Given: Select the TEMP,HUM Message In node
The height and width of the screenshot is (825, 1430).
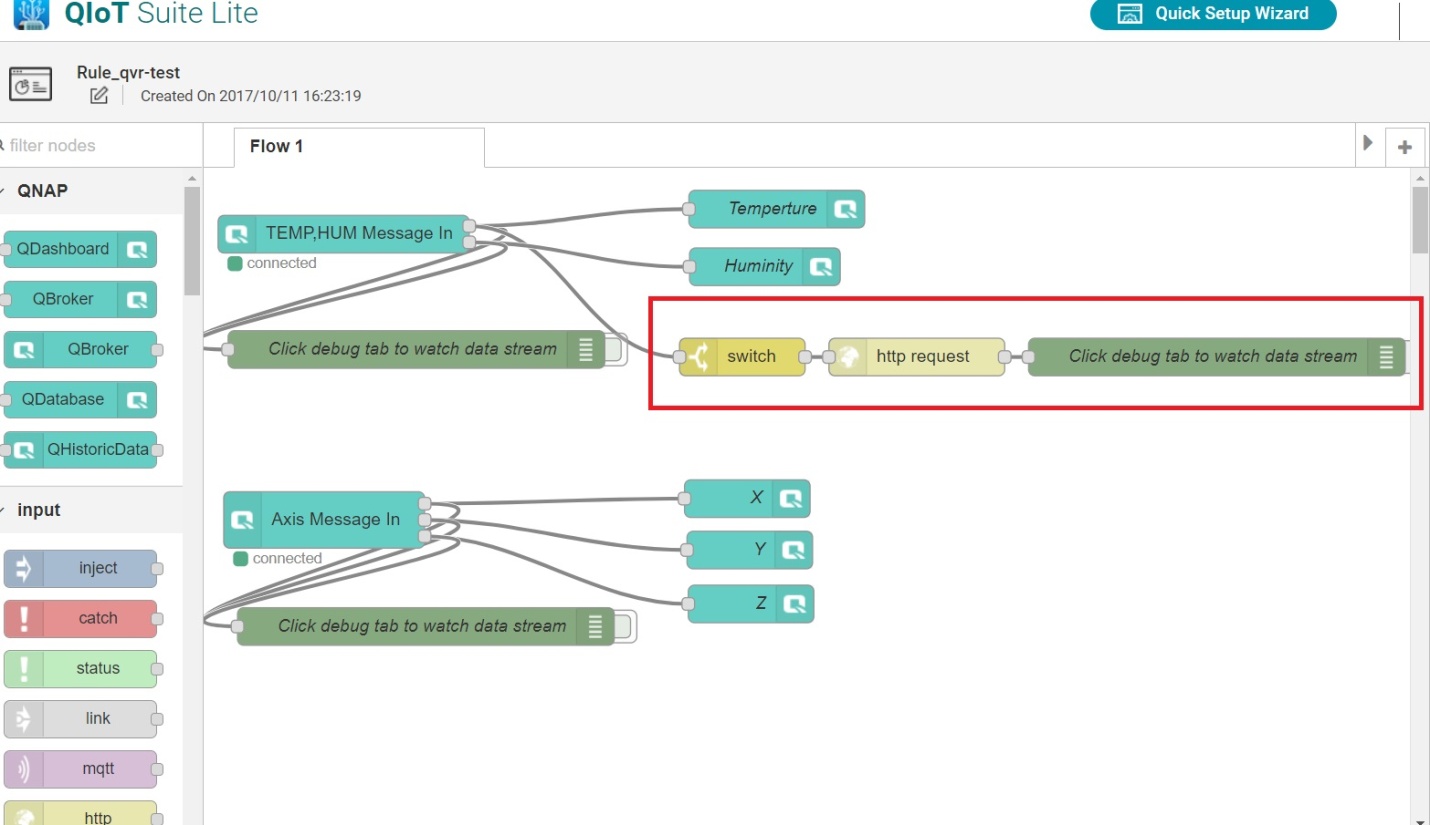Looking at the screenshot, I should (343, 234).
